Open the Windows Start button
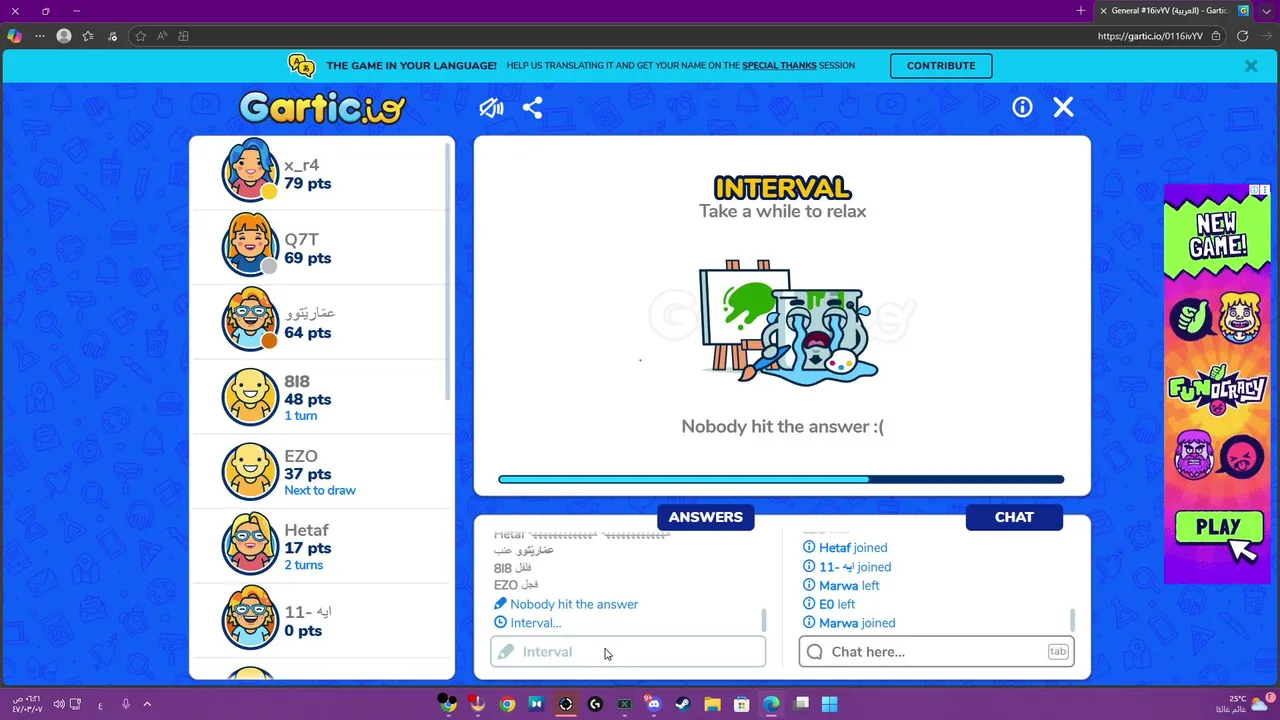Image resolution: width=1280 pixels, height=720 pixels. point(829,704)
